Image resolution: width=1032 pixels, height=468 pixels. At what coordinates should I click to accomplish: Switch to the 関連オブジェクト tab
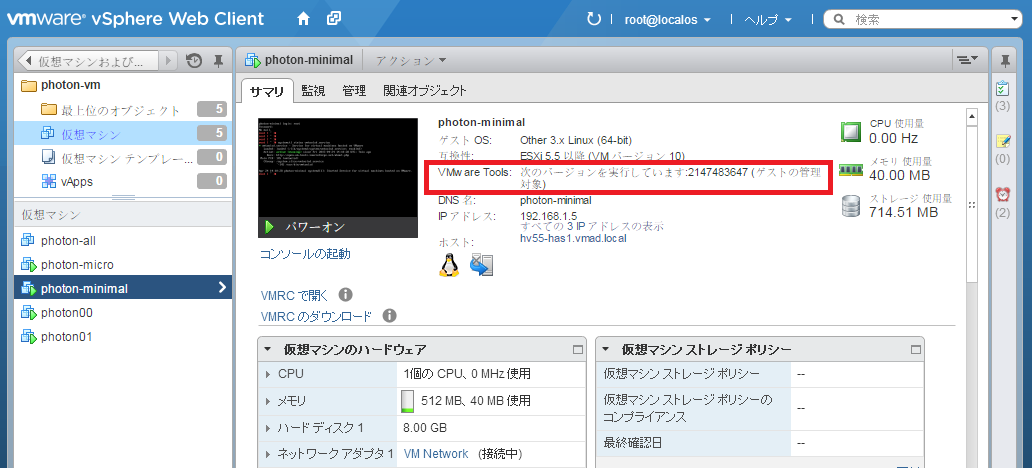(x=425, y=91)
